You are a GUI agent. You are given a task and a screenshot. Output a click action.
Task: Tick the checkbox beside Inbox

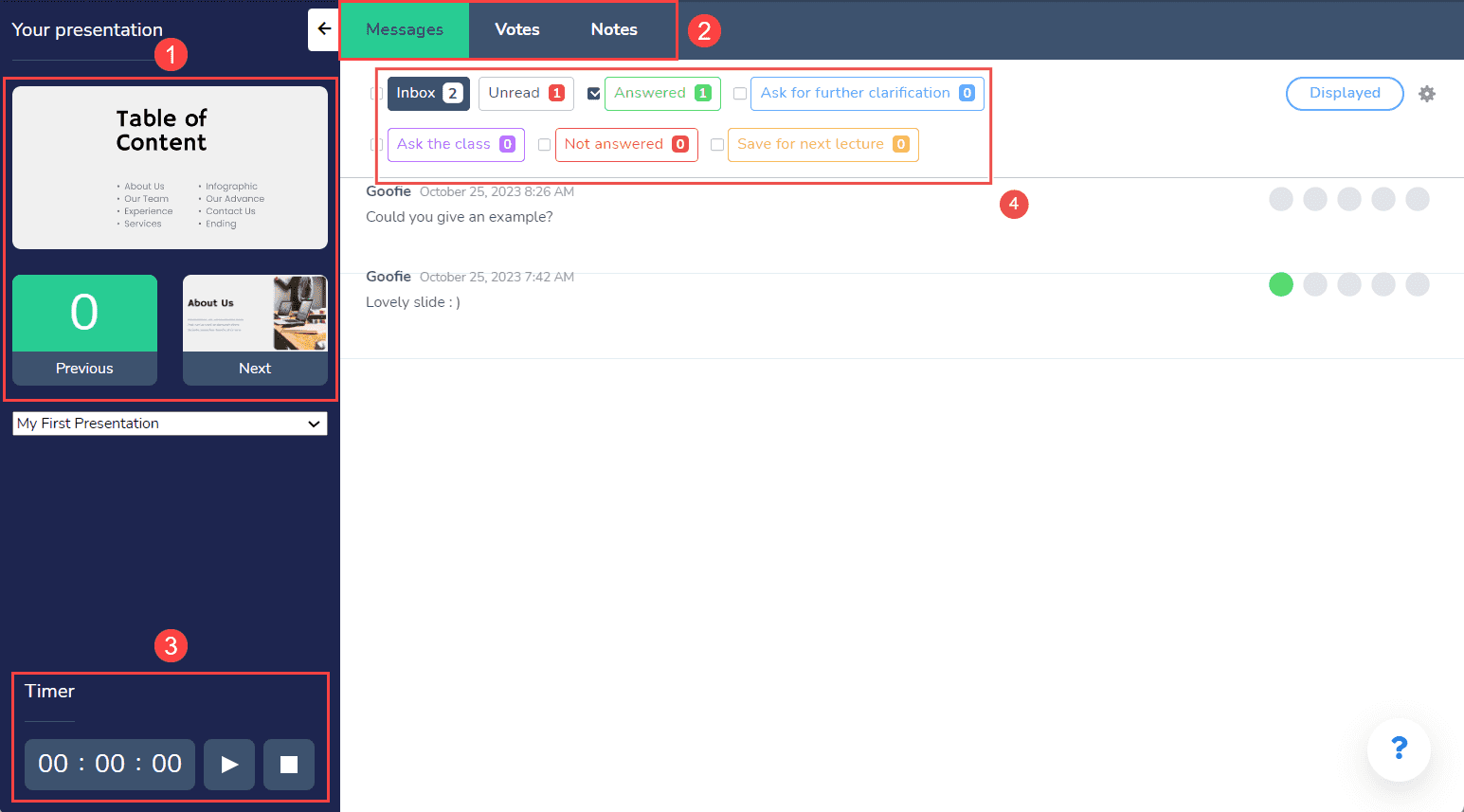[x=376, y=94]
